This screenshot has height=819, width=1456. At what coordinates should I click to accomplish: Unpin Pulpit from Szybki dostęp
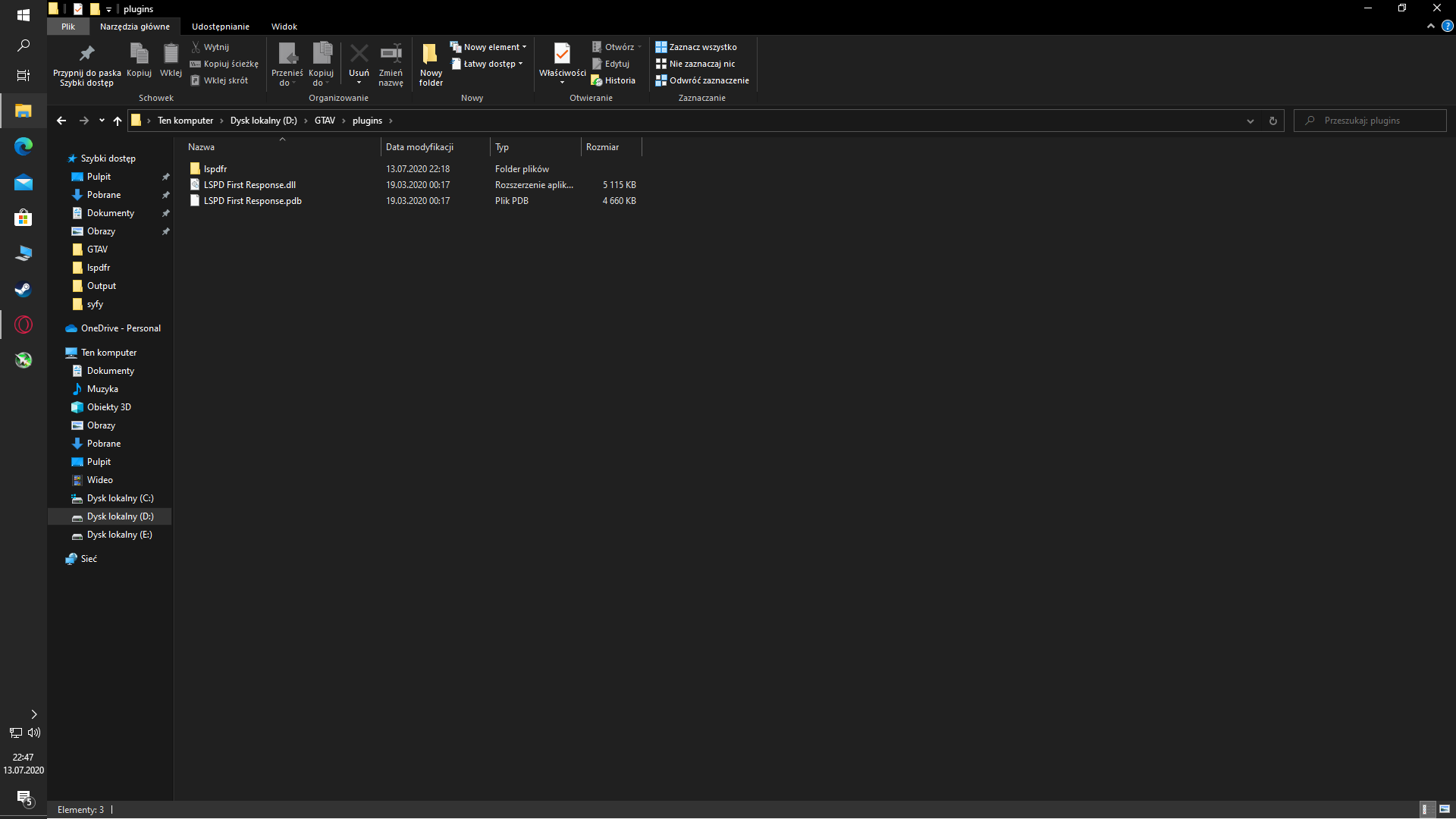pyautogui.click(x=165, y=177)
